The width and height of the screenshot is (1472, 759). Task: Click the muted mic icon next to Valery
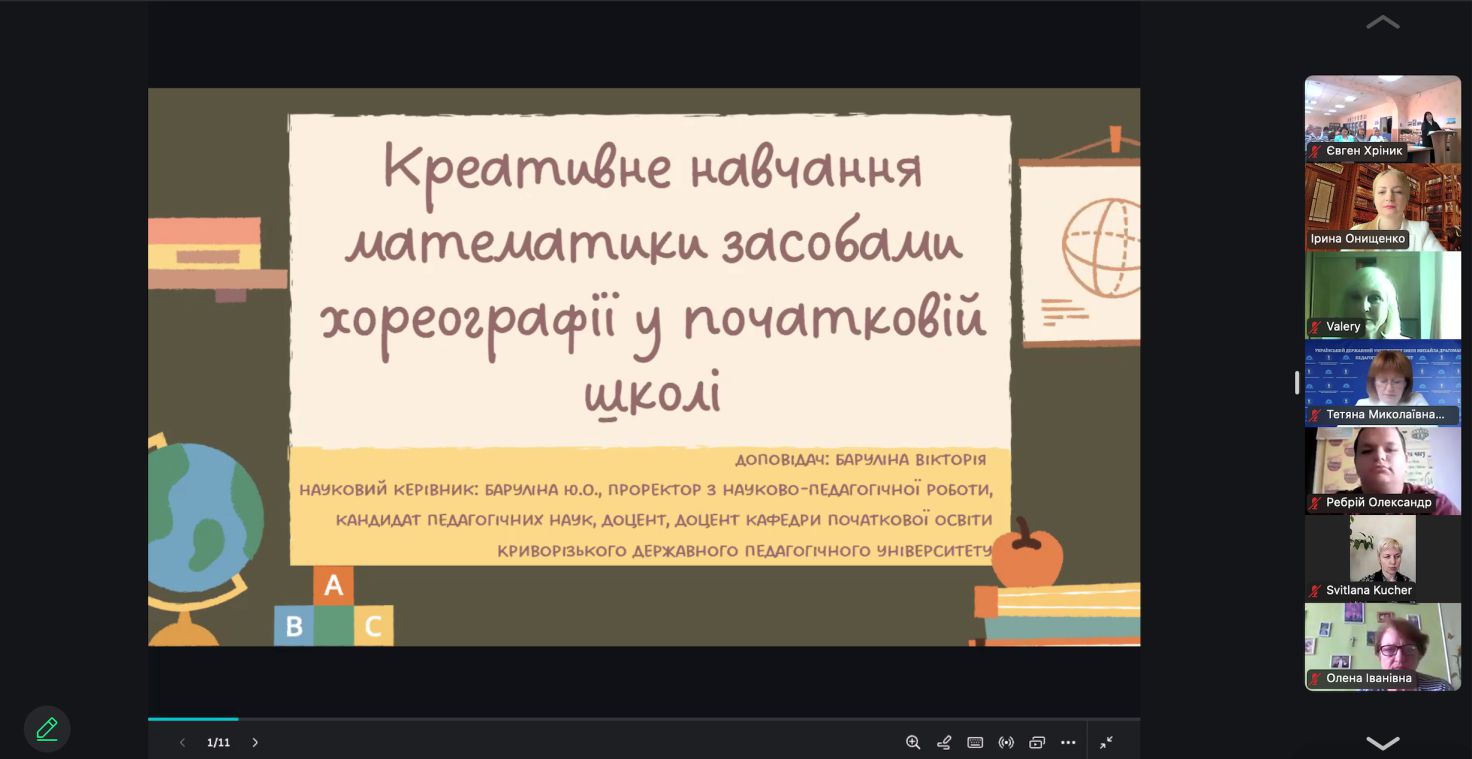tap(1316, 327)
